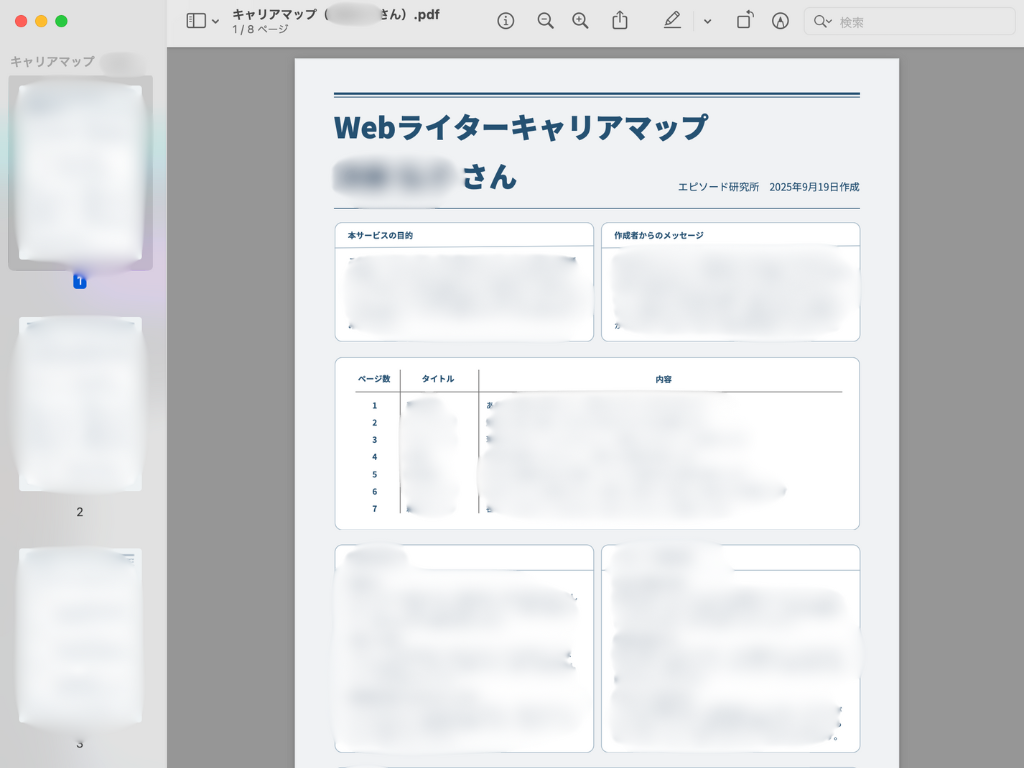Zoom out of the PDF page
Image resolution: width=1024 pixels, height=768 pixels.
click(545, 21)
